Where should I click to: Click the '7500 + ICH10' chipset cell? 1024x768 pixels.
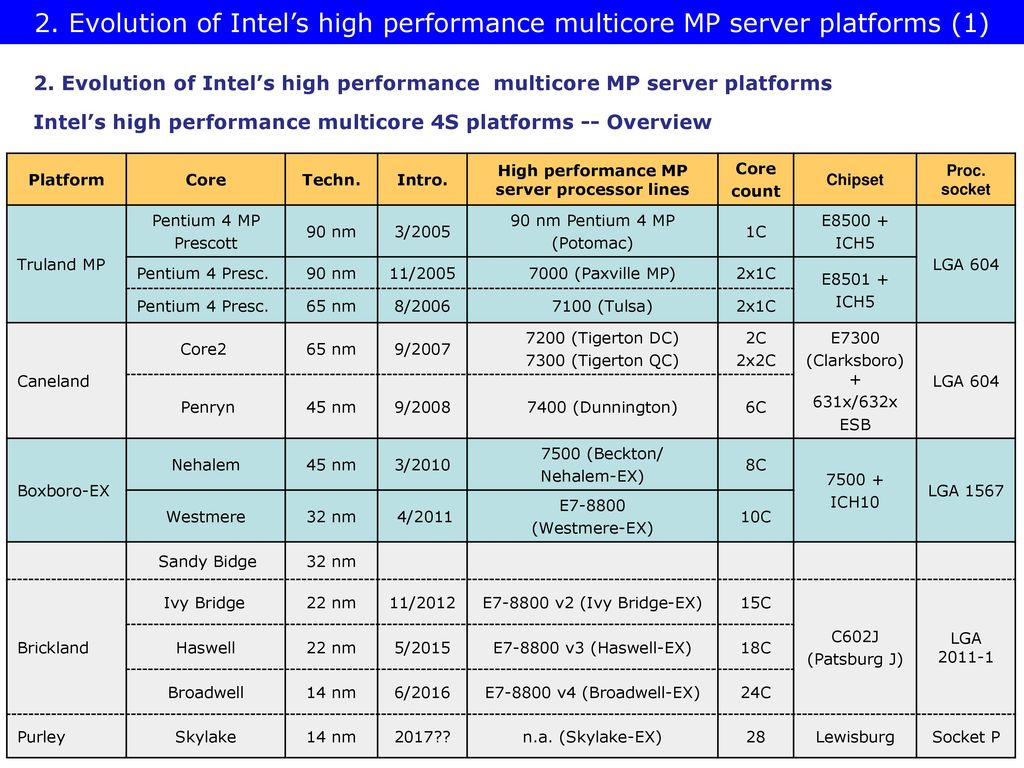[855, 490]
